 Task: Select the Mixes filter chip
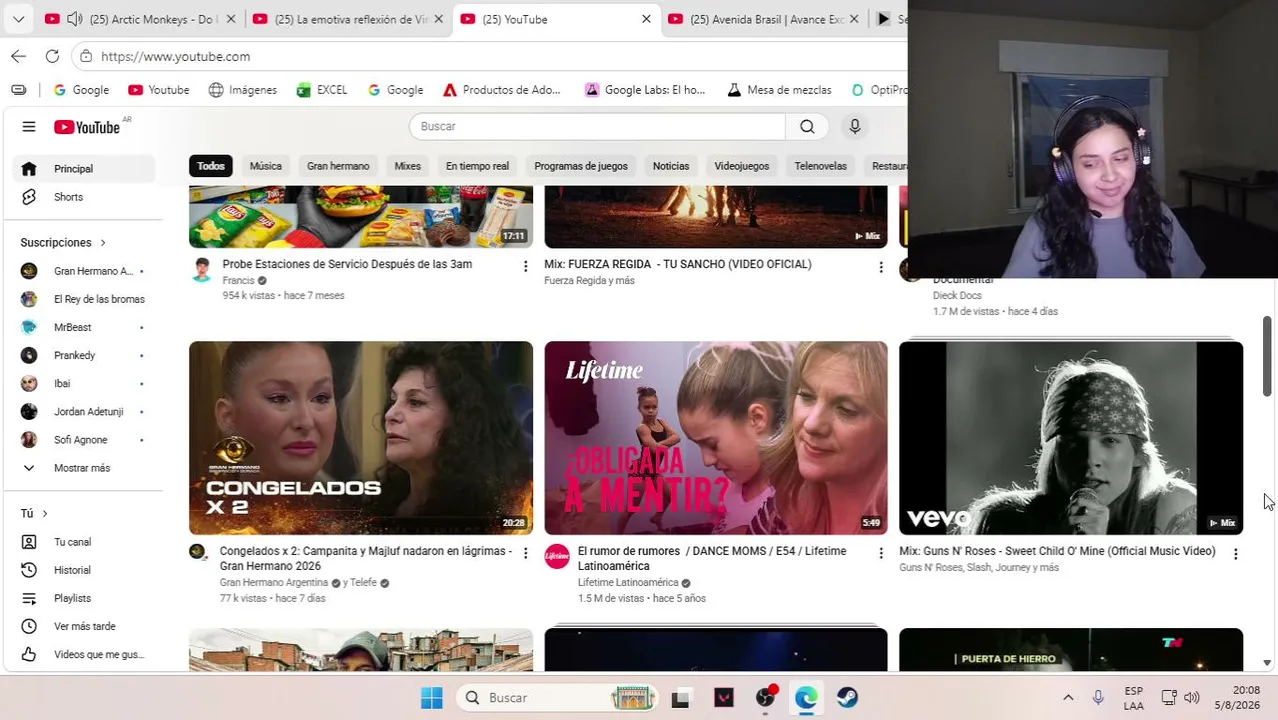pyautogui.click(x=407, y=166)
